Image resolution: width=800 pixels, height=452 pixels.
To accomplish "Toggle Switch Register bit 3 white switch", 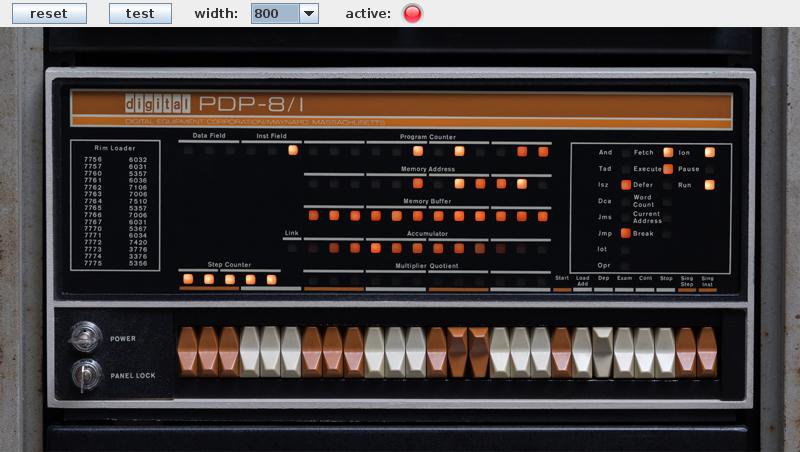I will [374, 352].
